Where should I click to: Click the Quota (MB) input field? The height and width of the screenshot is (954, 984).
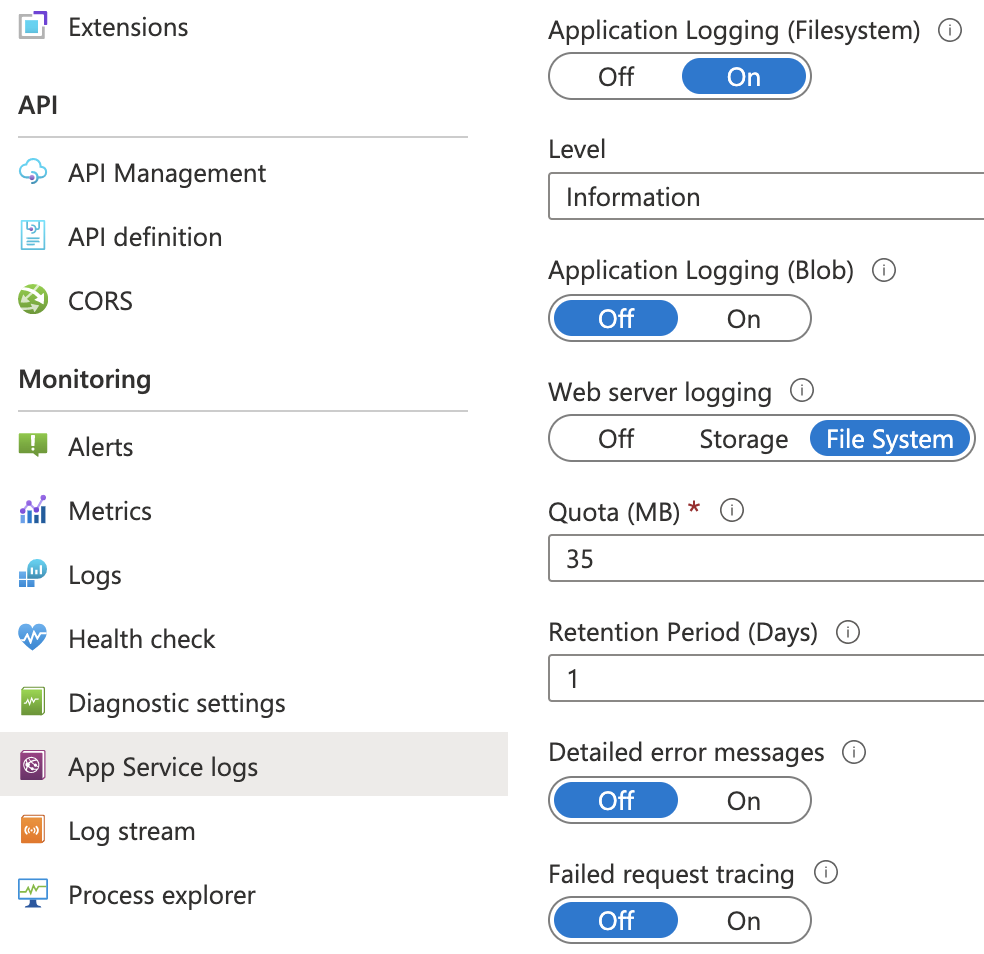766,559
